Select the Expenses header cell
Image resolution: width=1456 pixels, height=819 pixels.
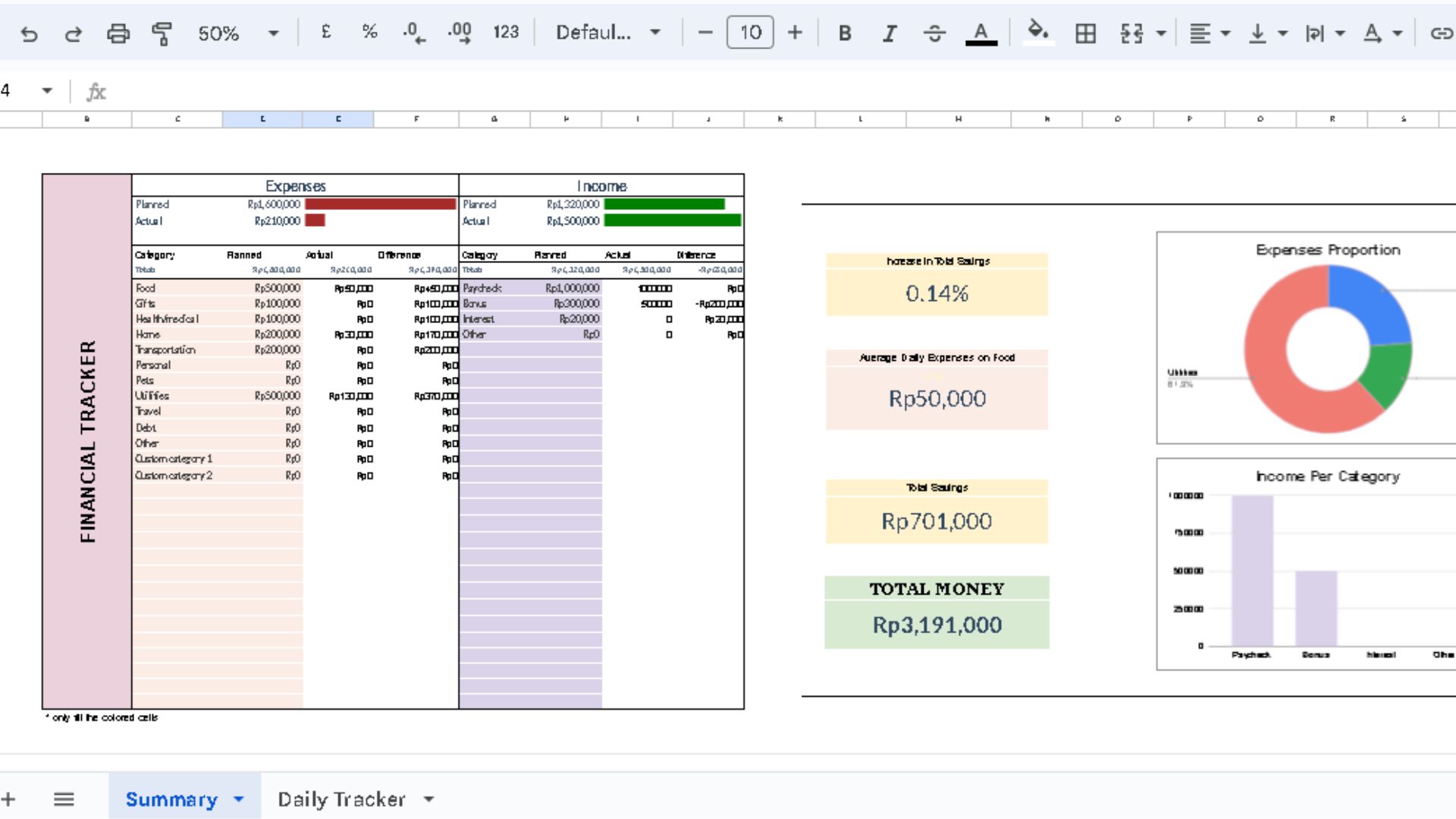click(295, 186)
